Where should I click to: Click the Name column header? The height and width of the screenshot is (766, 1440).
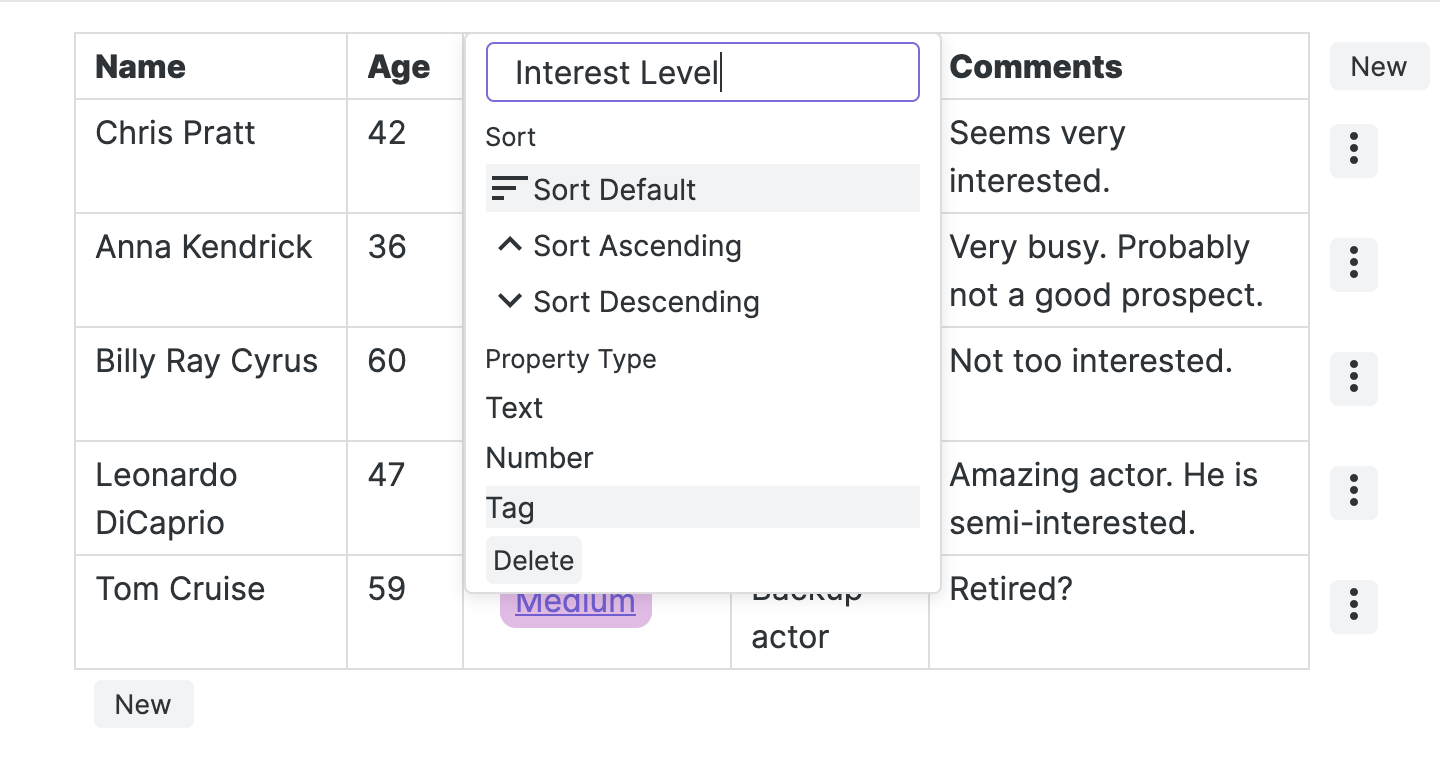(x=141, y=67)
